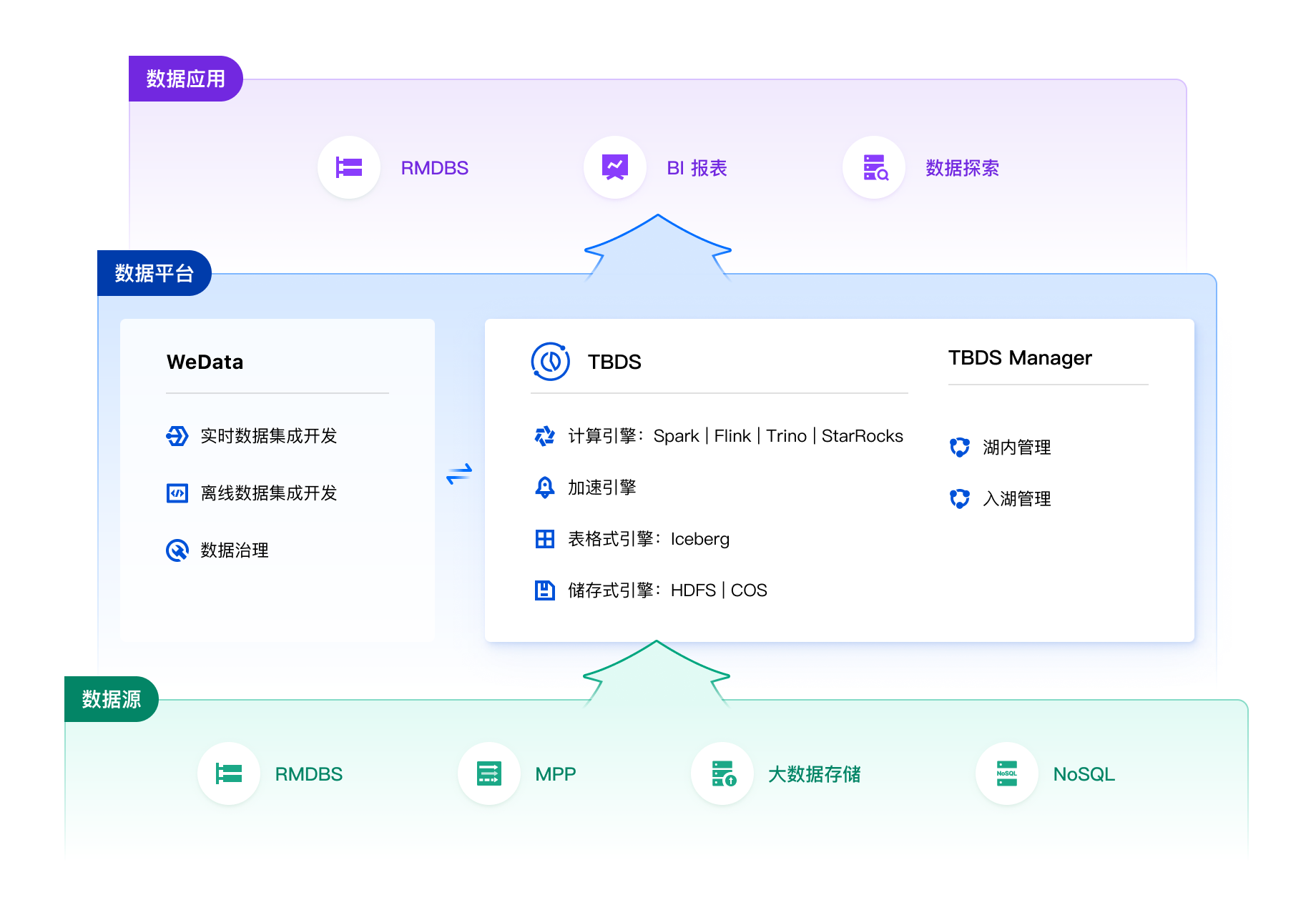Select the MPP label
Screen dimensions: 1316x915
(x=556, y=774)
